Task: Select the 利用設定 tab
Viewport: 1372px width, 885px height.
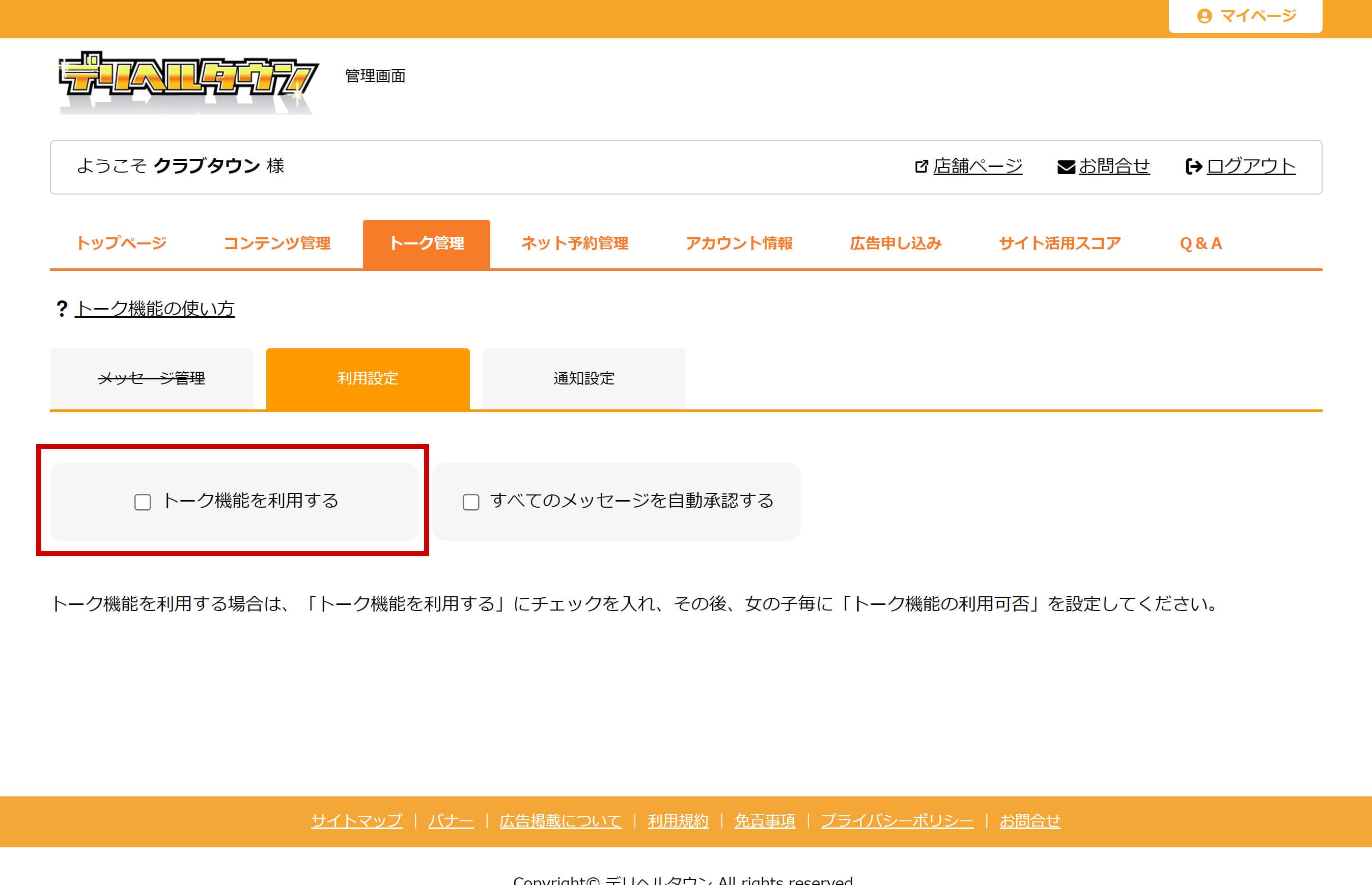Action: pos(368,379)
